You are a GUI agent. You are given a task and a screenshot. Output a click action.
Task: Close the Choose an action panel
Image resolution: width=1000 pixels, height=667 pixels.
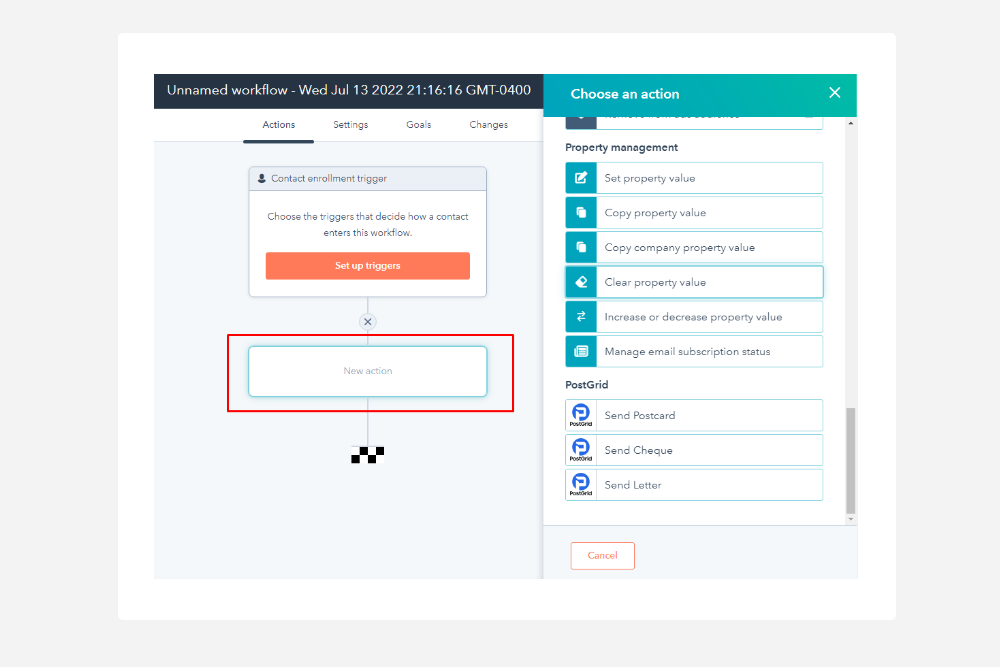point(835,93)
